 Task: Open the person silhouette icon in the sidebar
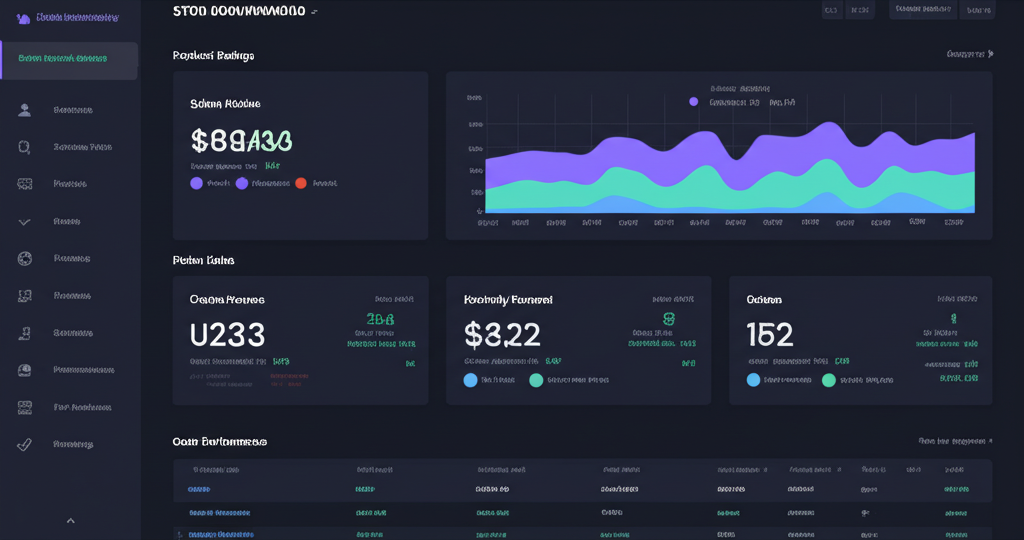click(x=24, y=110)
